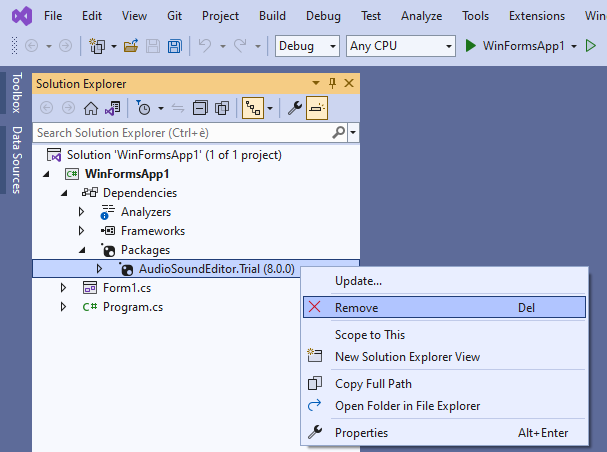Choose Copy Full Path in context menu
The image size is (607, 452).
point(373,383)
